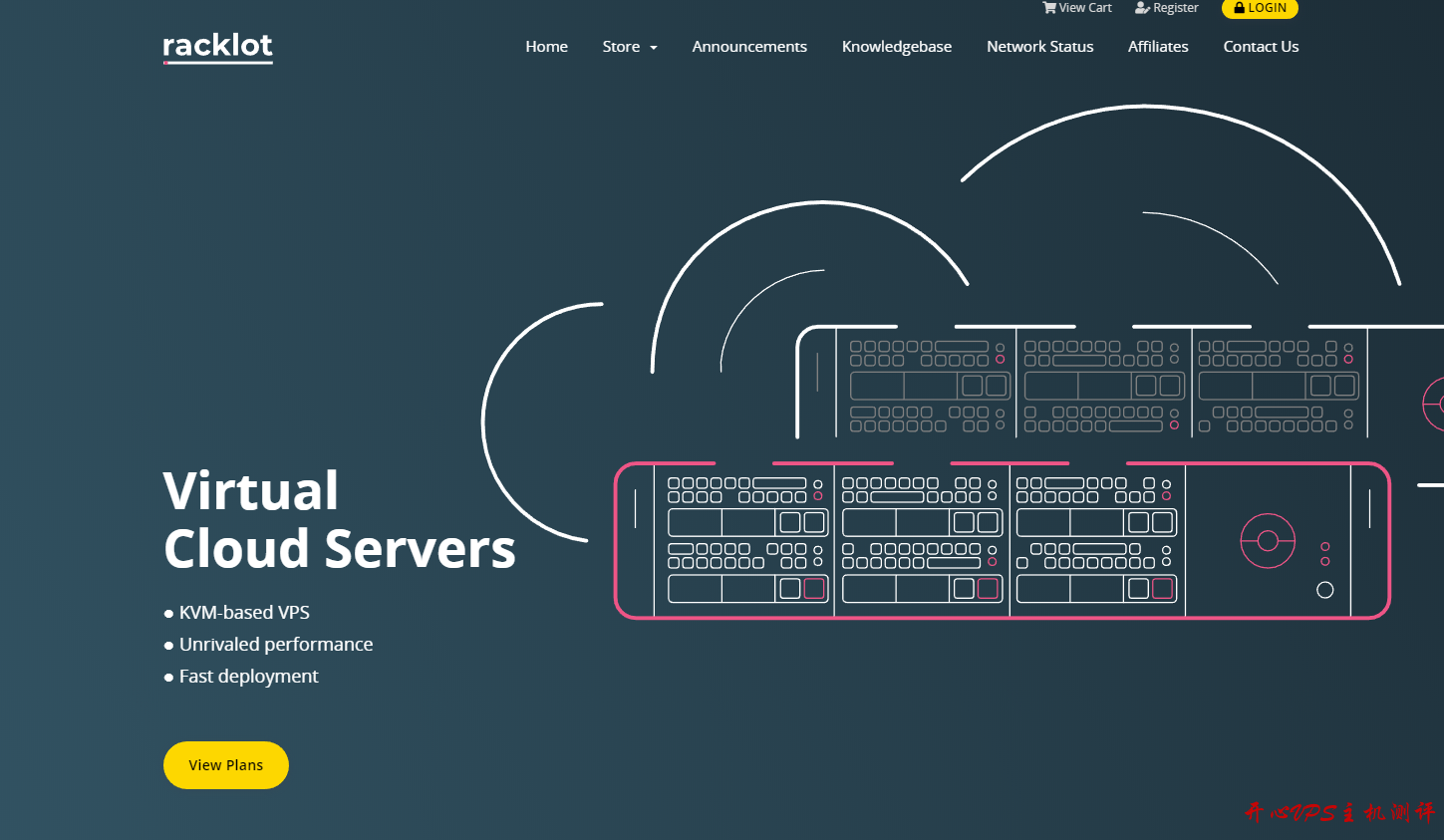Select Contact Us in the navigation
This screenshot has width=1444, height=840.
click(x=1261, y=47)
